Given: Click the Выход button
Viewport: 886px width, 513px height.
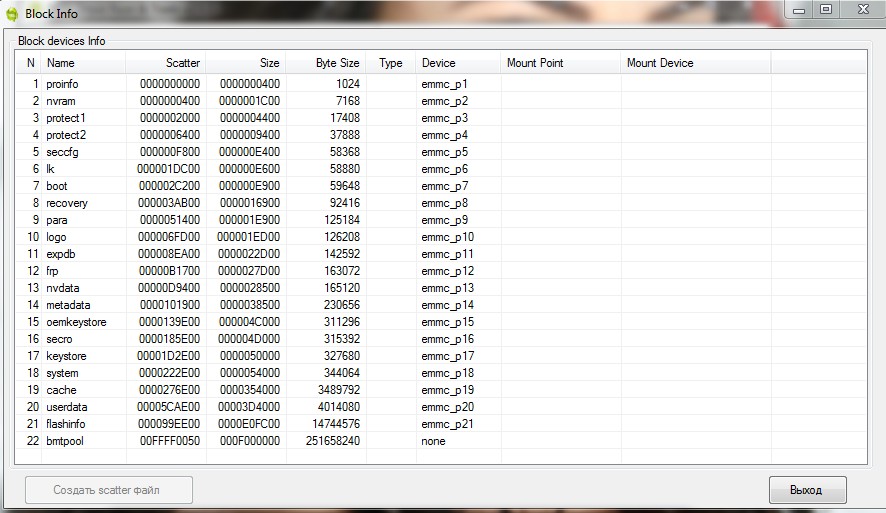Looking at the screenshot, I should click(x=807, y=490).
